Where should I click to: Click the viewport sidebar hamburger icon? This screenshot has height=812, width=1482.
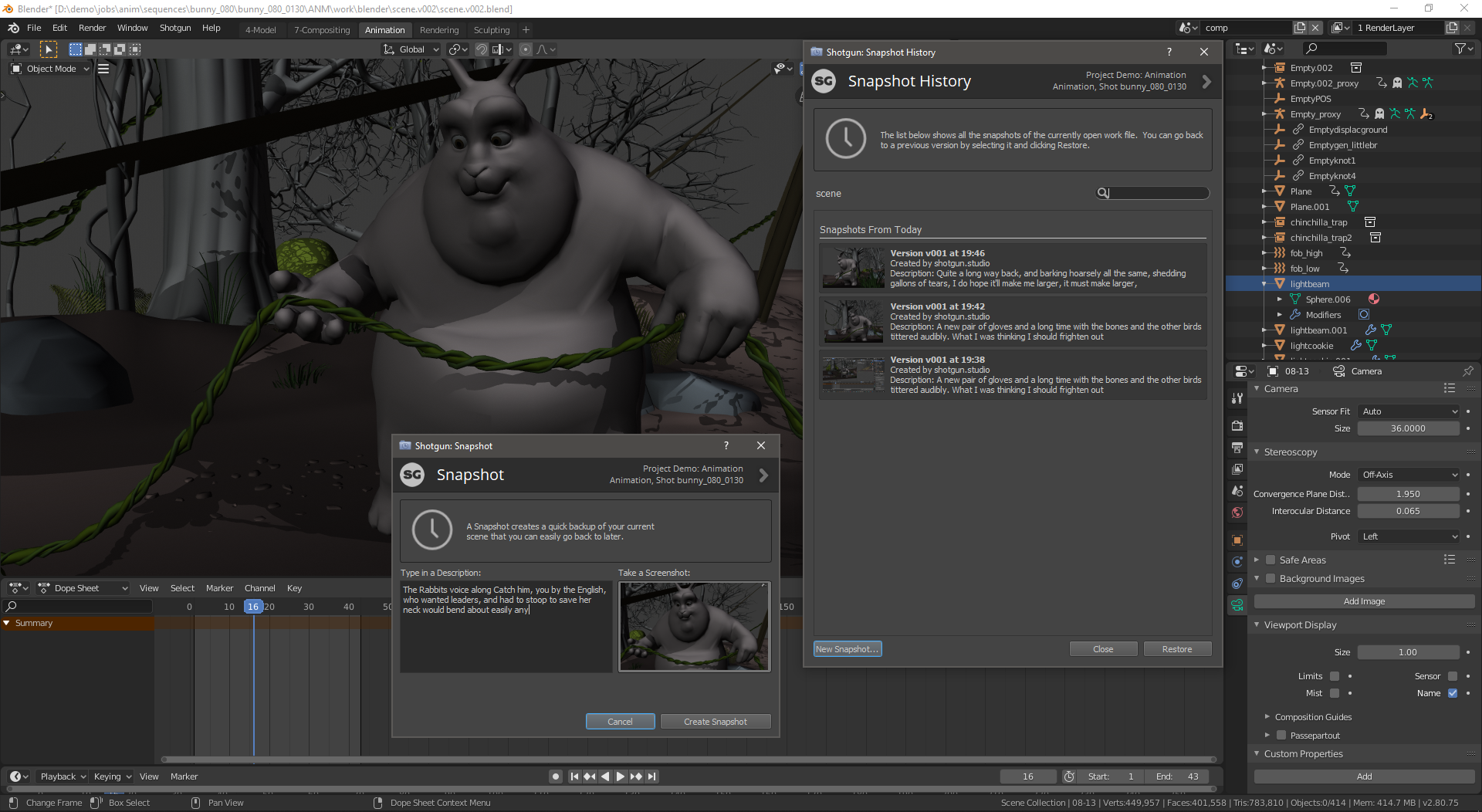103,69
